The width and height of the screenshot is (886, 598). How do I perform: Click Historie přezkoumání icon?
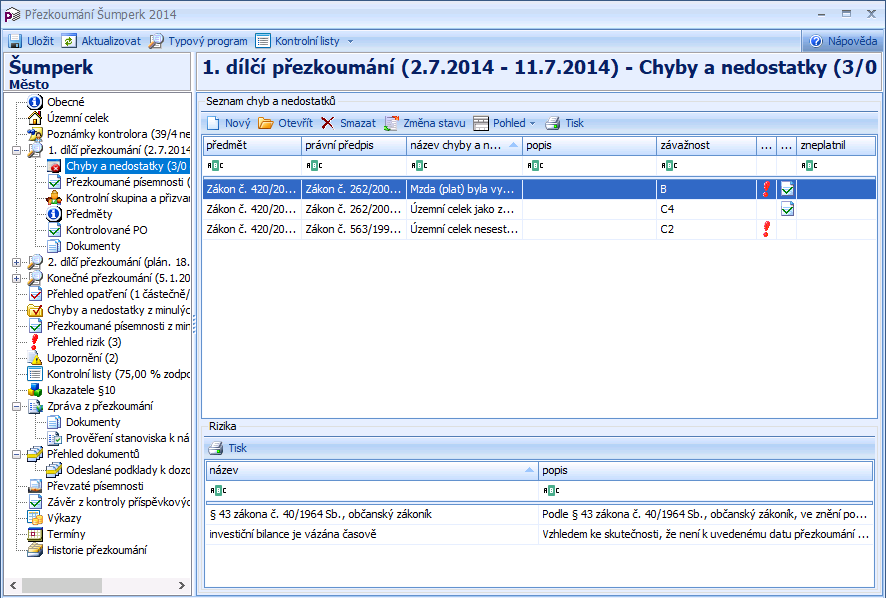pyautogui.click(x=35, y=550)
